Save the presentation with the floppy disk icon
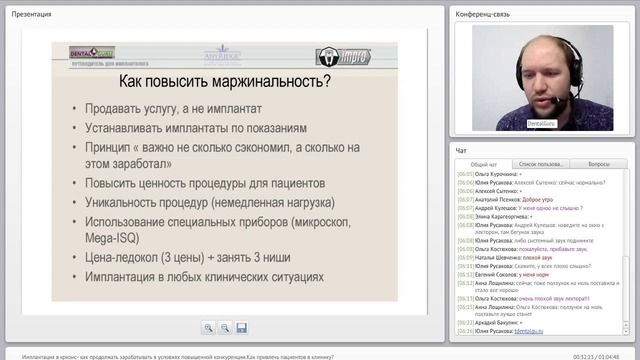640x360 pixels. (x=241, y=328)
